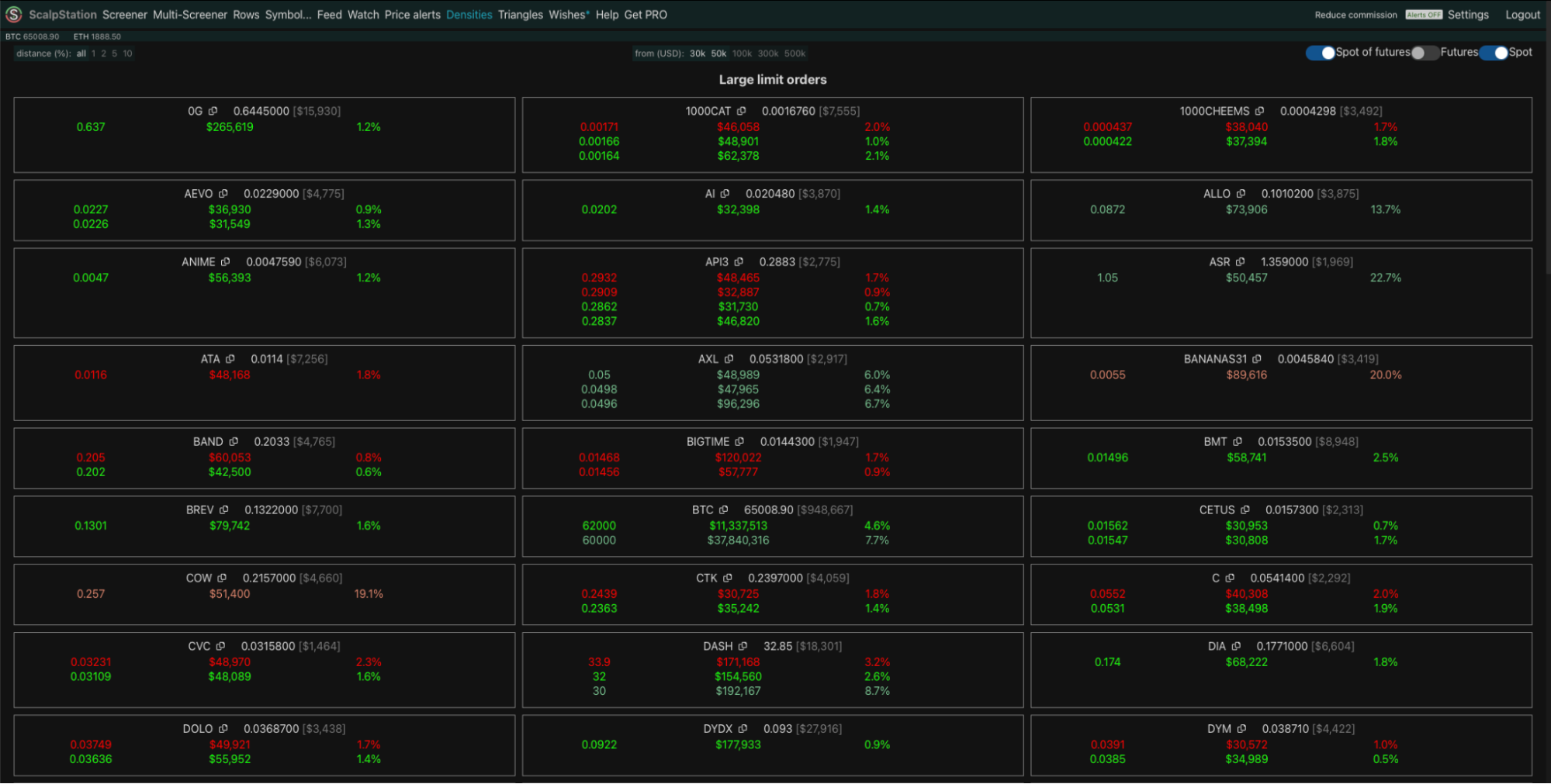
Task: Click the copy icon beside DYDX
Action: pyautogui.click(x=743, y=729)
